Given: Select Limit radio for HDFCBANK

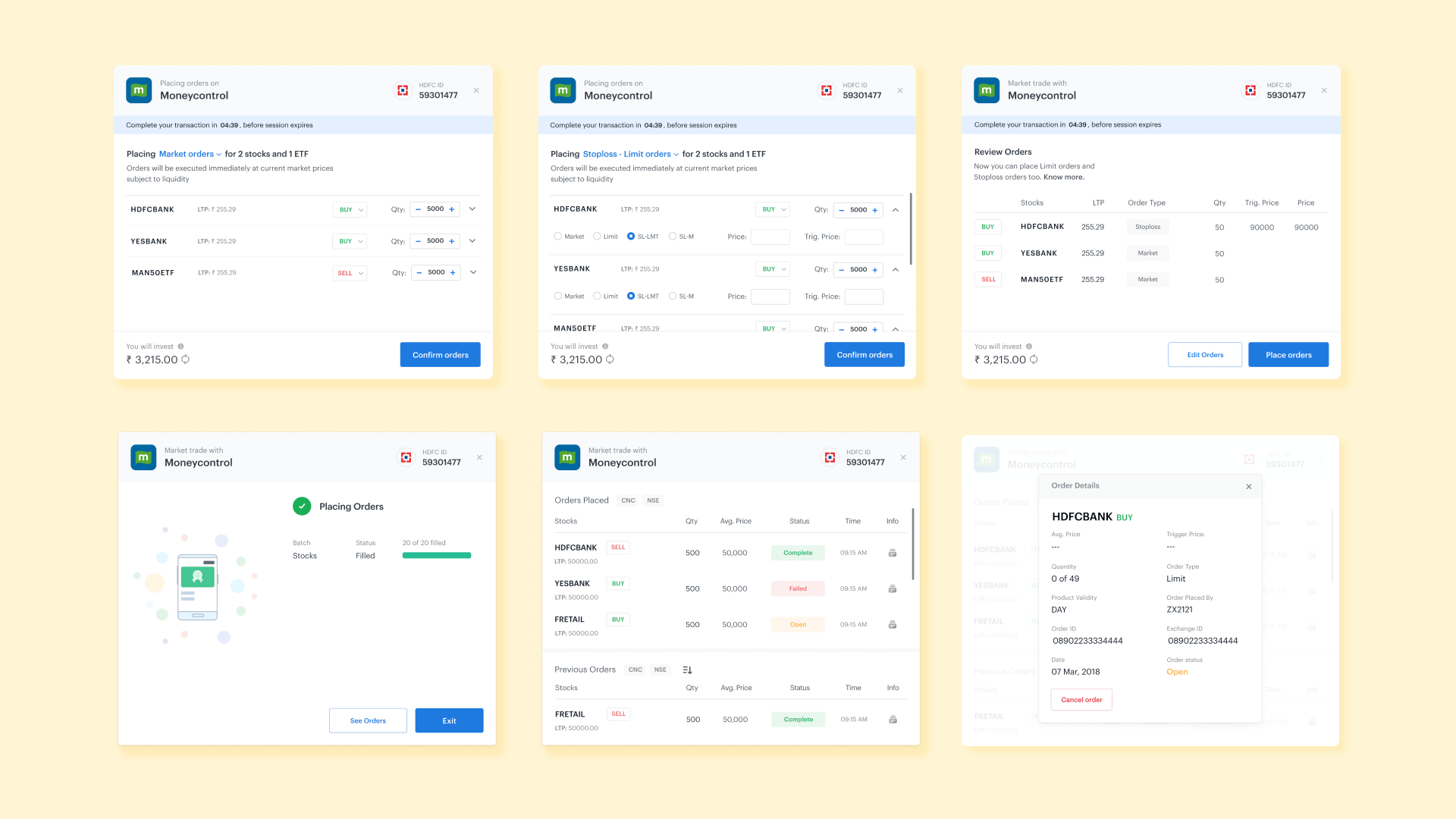Looking at the screenshot, I should [x=597, y=237].
